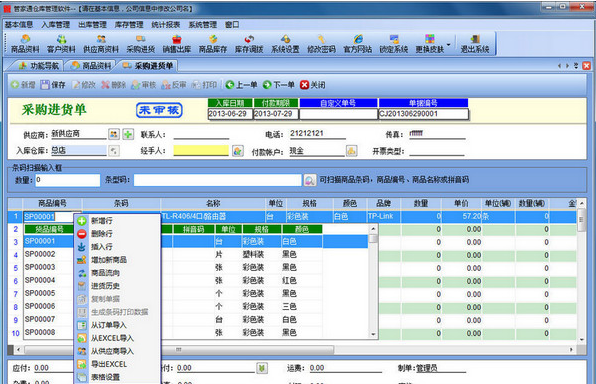Open 商品资料 from the main toolbar
596x384 pixels.
25,44
